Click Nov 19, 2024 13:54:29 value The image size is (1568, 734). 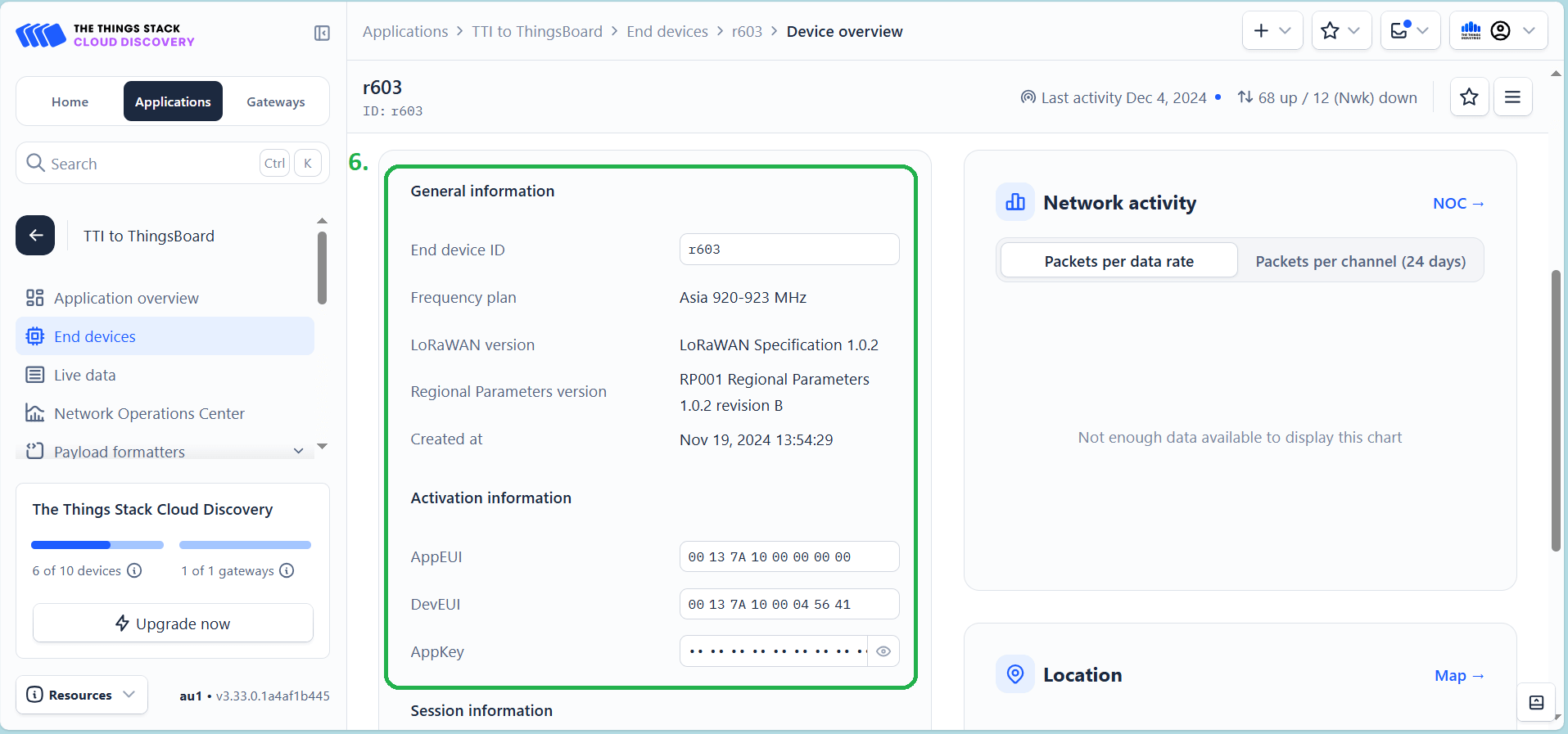click(x=756, y=439)
